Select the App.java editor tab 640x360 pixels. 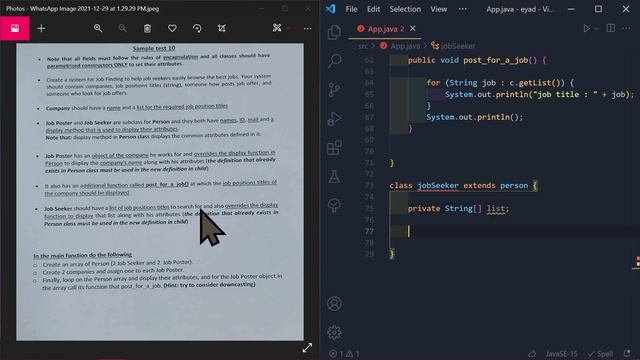pyautogui.click(x=386, y=29)
